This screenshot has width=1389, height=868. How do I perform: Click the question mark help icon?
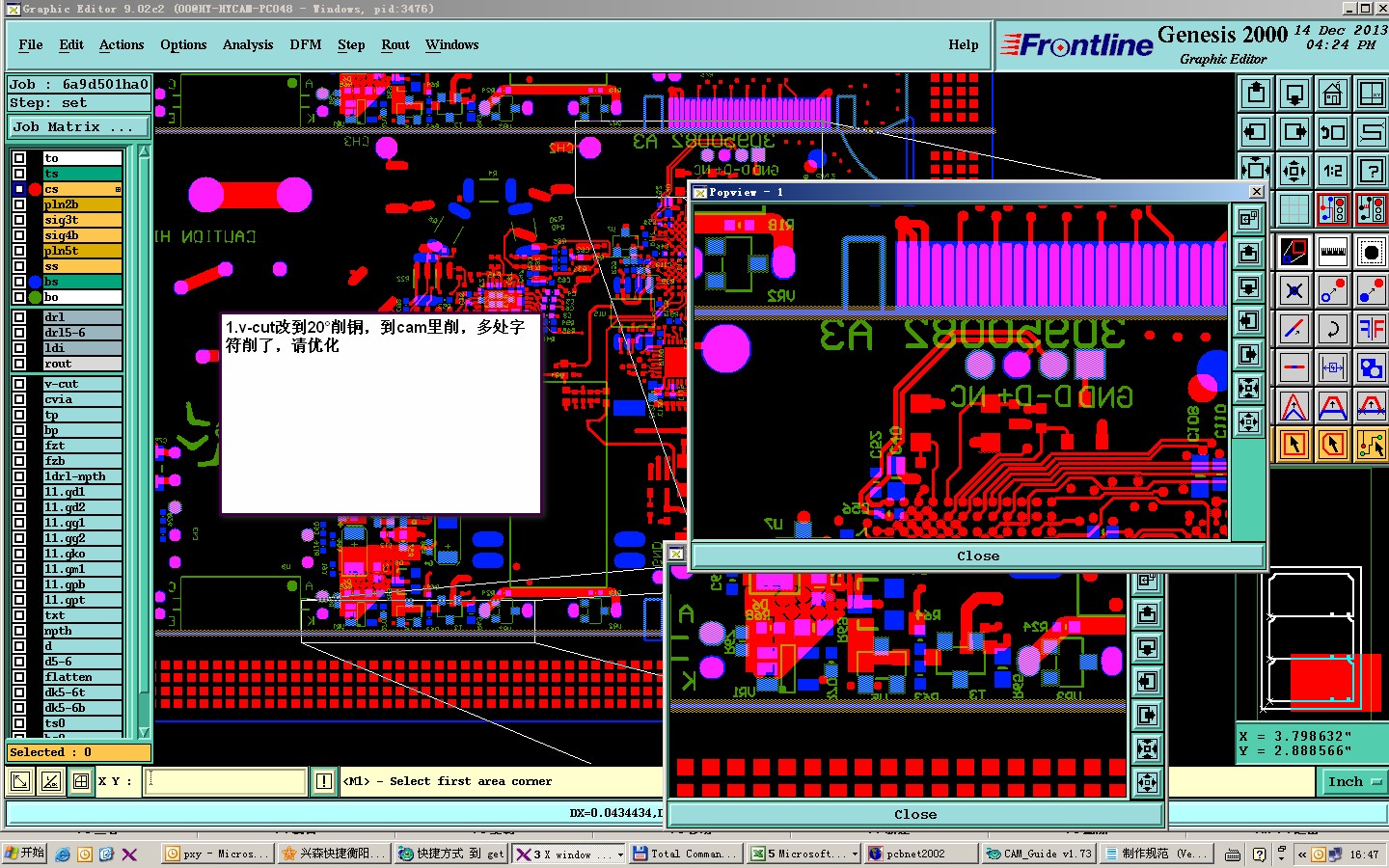tap(1371, 171)
